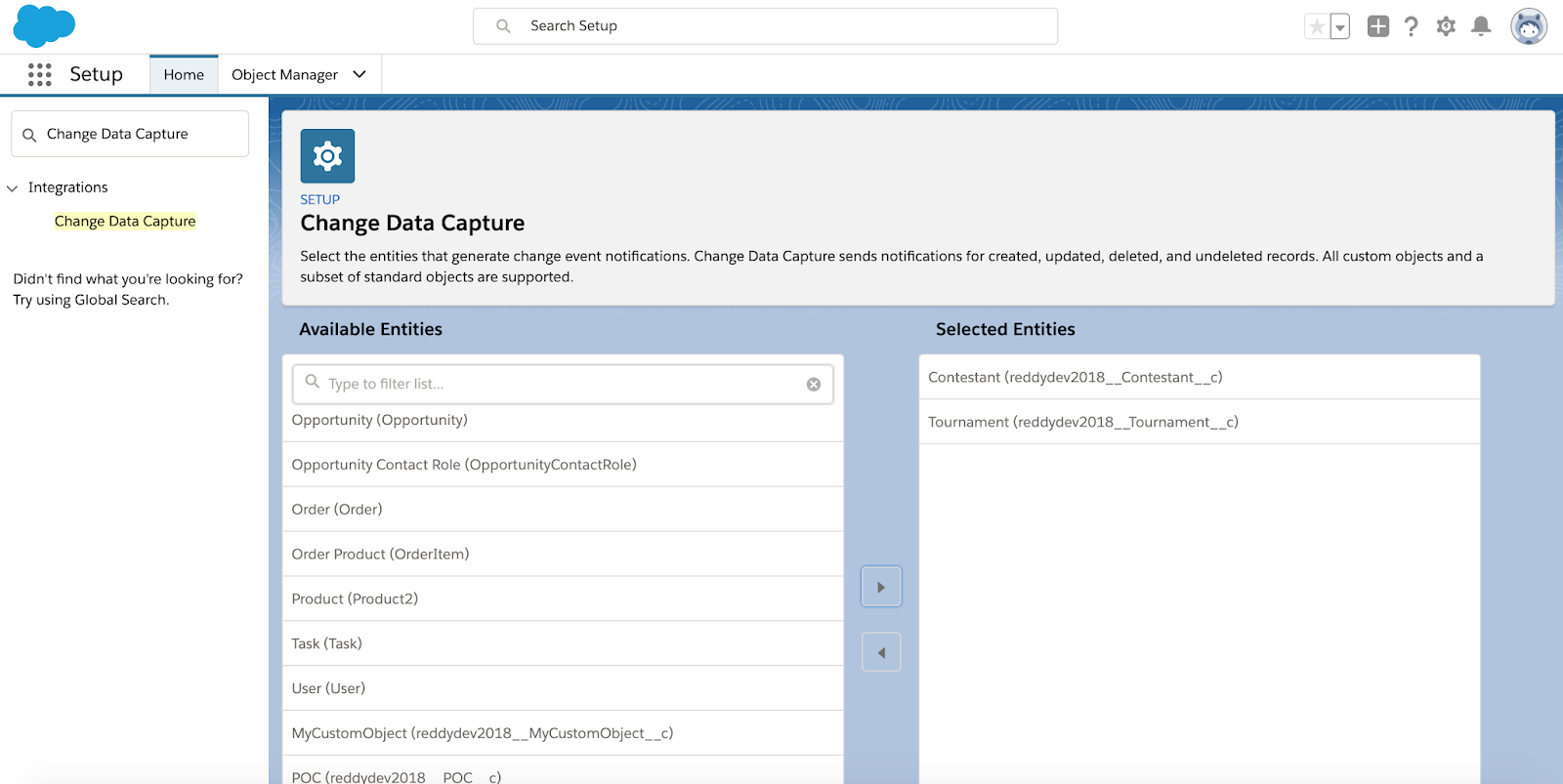Image resolution: width=1563 pixels, height=784 pixels.
Task: Select Order Product (OrderItem) entity
Action: [563, 555]
